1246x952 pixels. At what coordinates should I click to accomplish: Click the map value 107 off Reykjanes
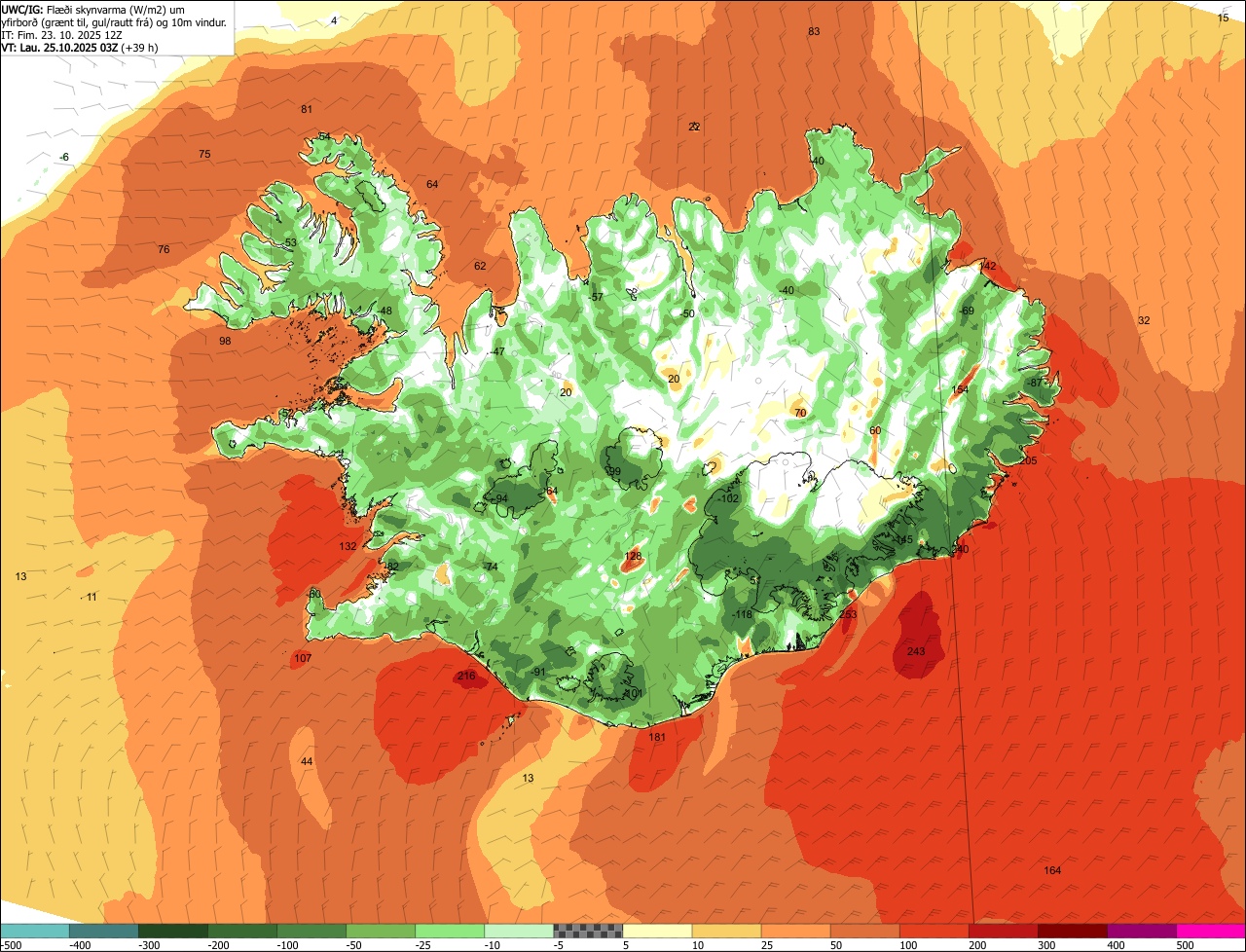(302, 659)
